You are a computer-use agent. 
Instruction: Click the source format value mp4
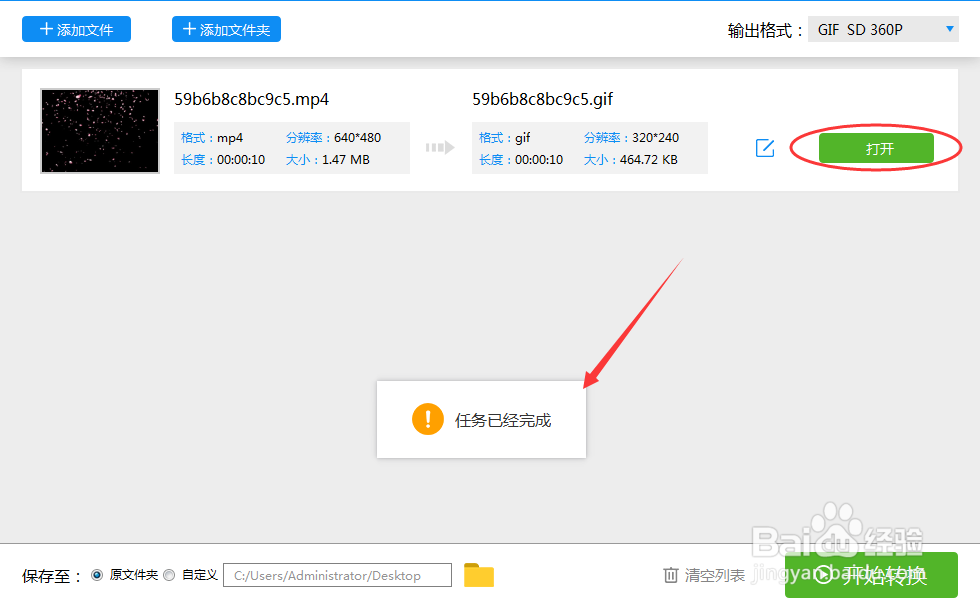230,138
